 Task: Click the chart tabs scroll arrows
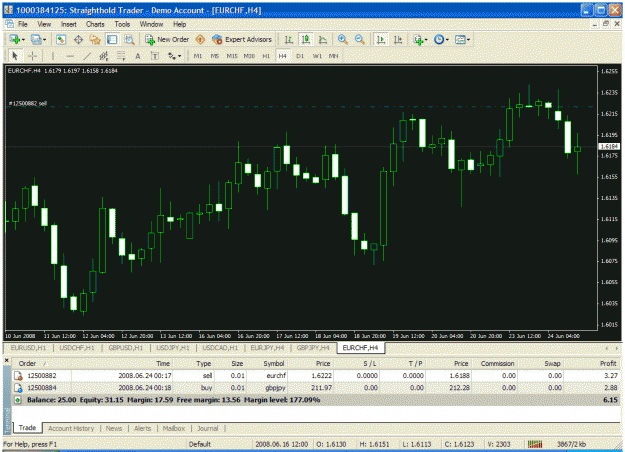(x=612, y=348)
